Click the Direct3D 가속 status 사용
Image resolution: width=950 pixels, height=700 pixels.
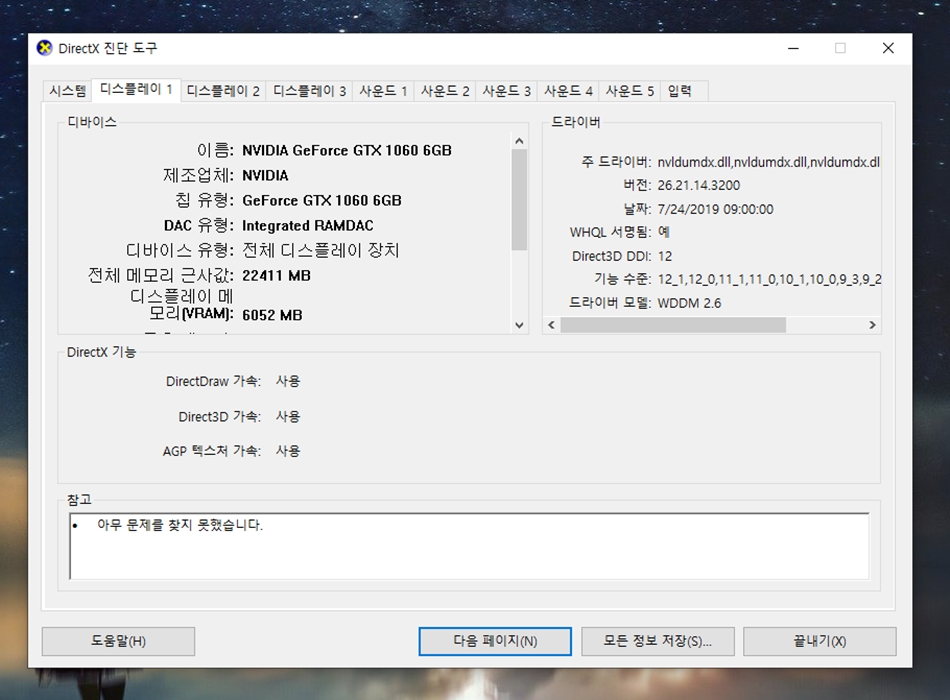tap(288, 416)
